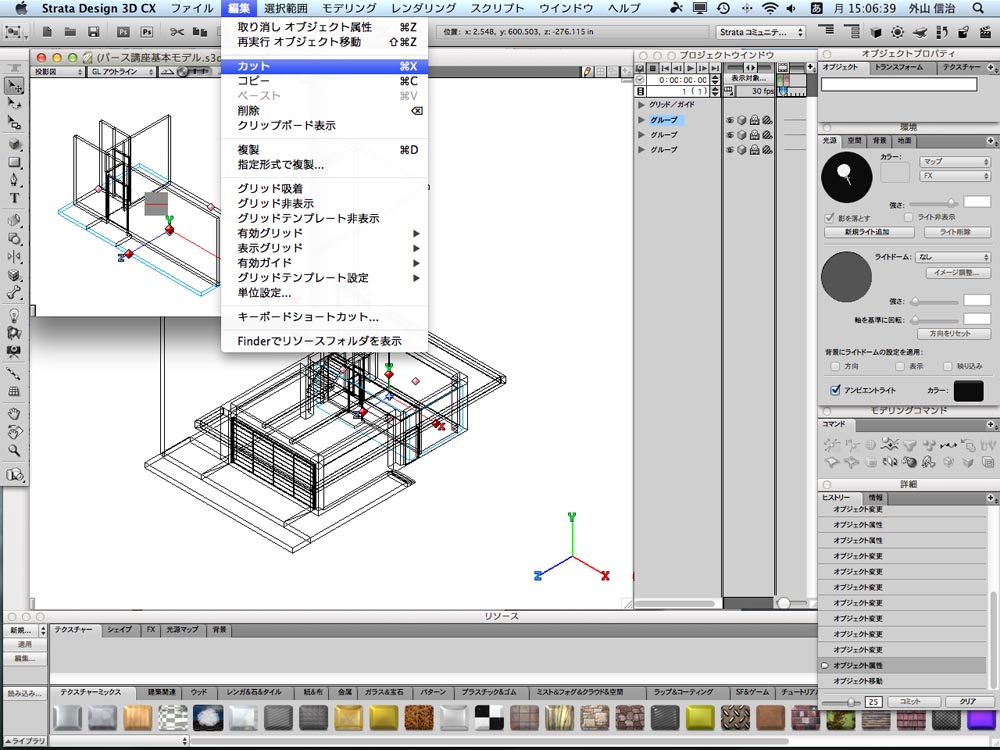Click the black cube icon in top toolbar

(x=876, y=32)
